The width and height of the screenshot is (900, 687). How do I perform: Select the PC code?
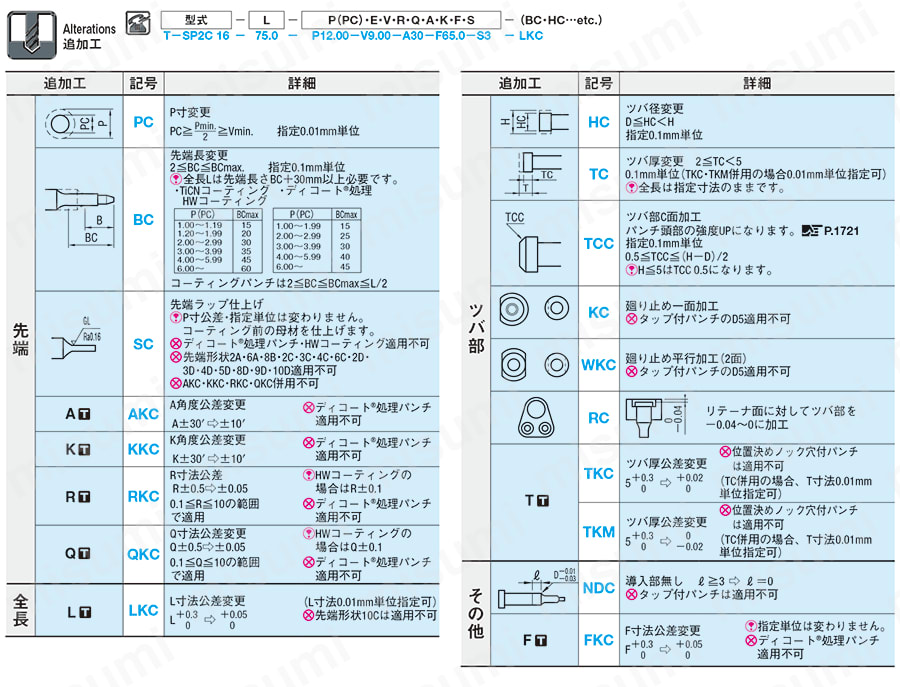pyautogui.click(x=143, y=122)
